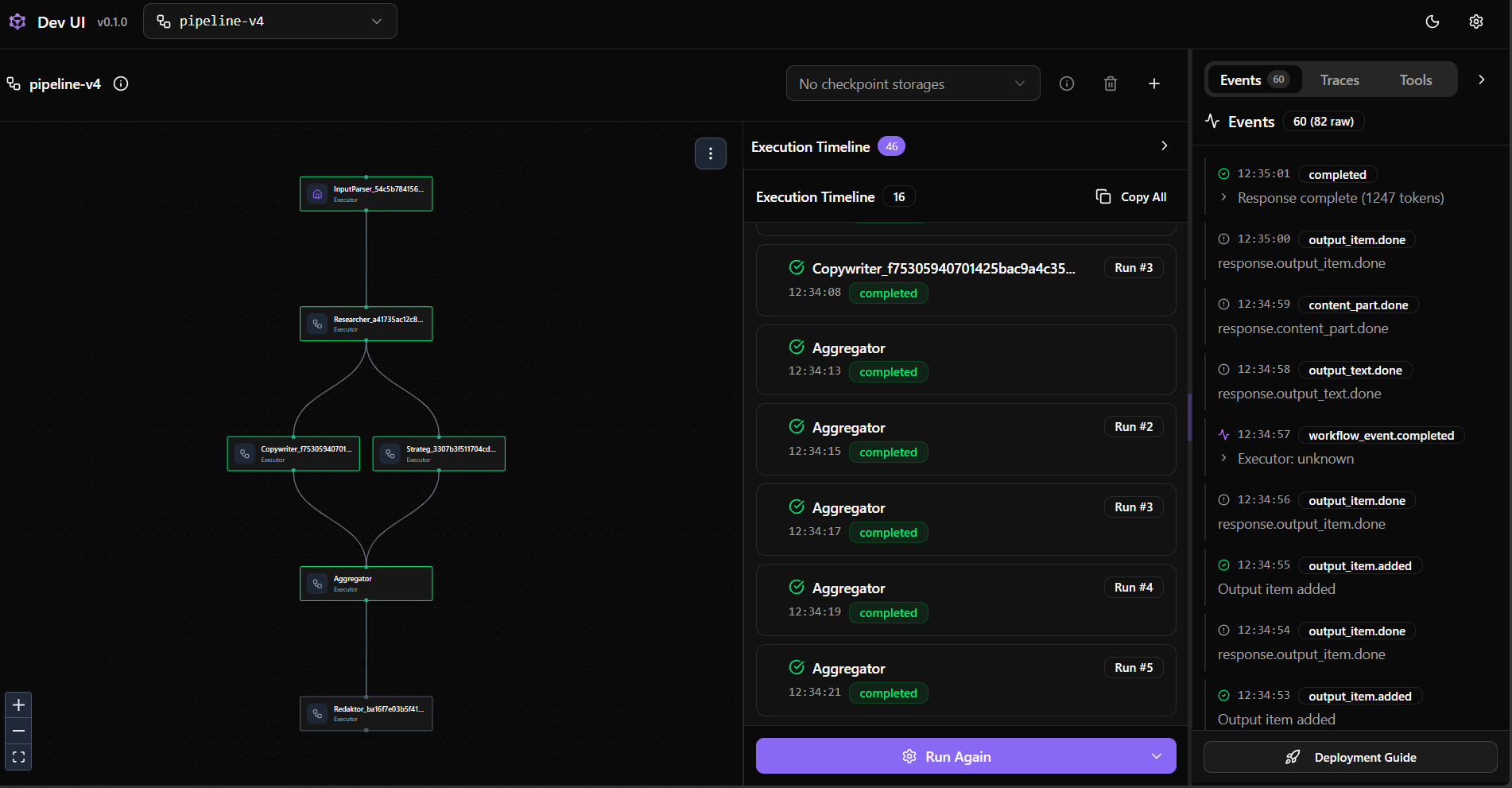This screenshot has height=788, width=1512.
Task: Select the Strateg executor node
Action: click(x=439, y=453)
